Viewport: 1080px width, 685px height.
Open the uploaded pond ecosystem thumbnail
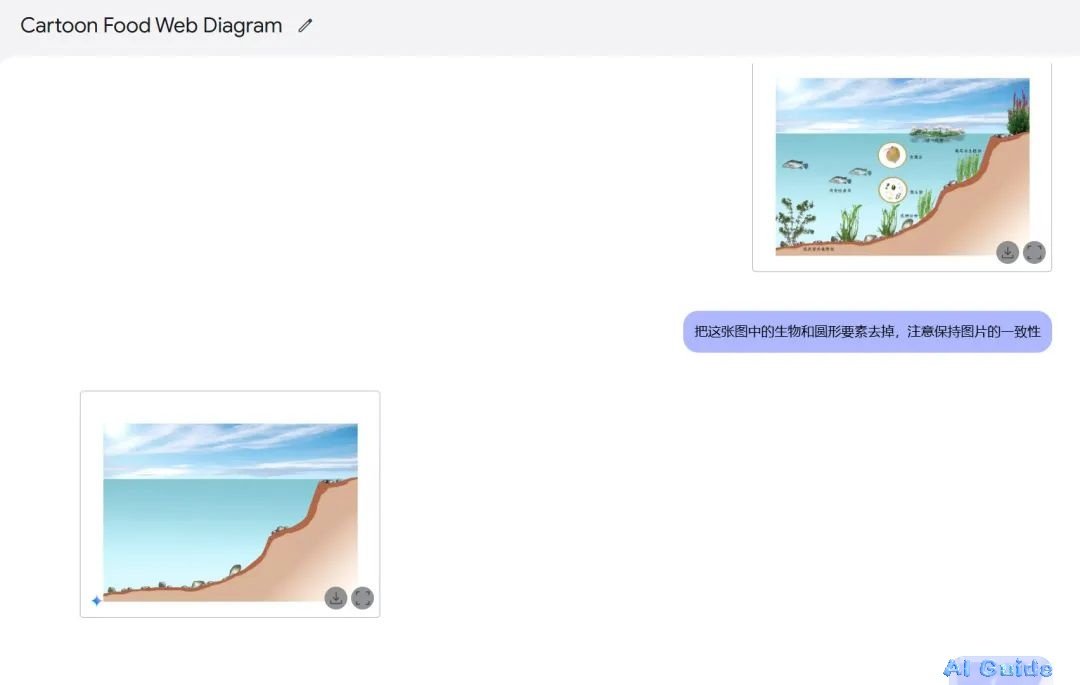point(902,167)
